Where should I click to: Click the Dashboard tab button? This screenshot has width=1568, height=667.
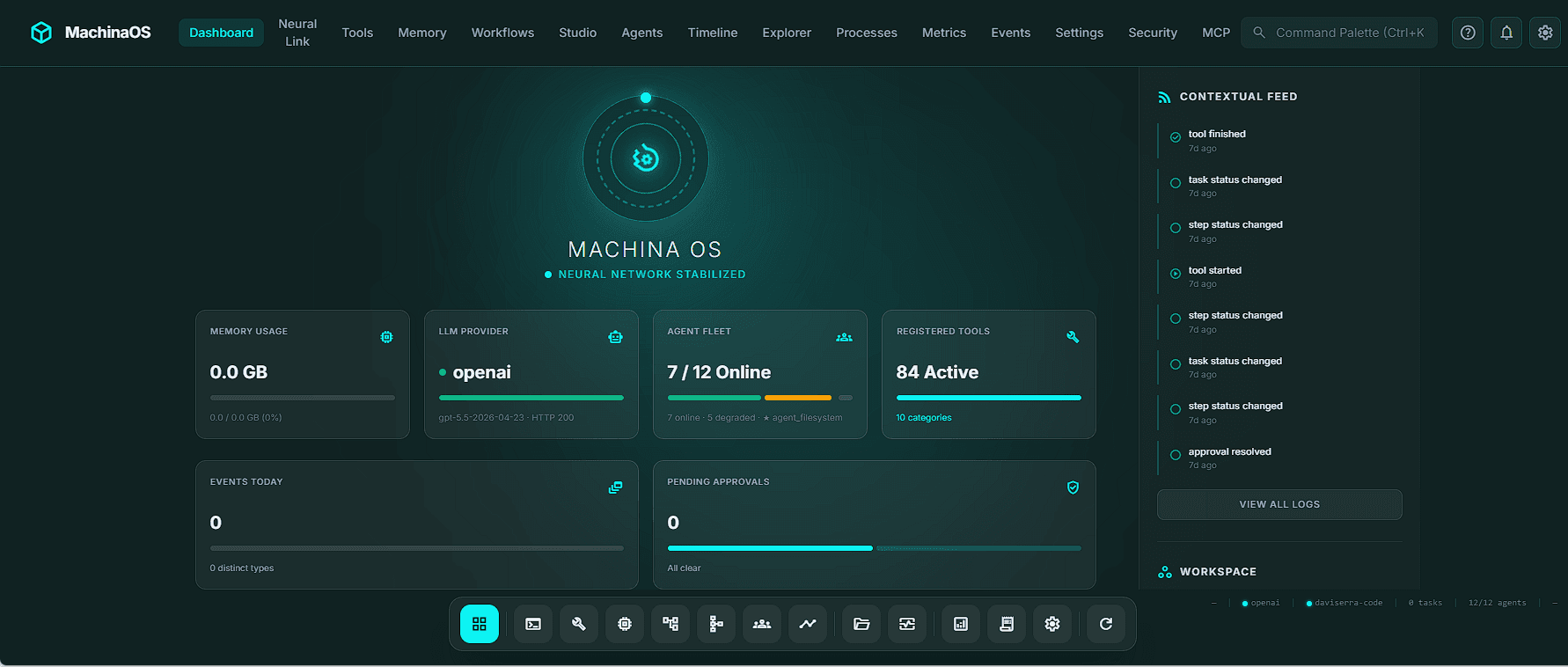[221, 33]
